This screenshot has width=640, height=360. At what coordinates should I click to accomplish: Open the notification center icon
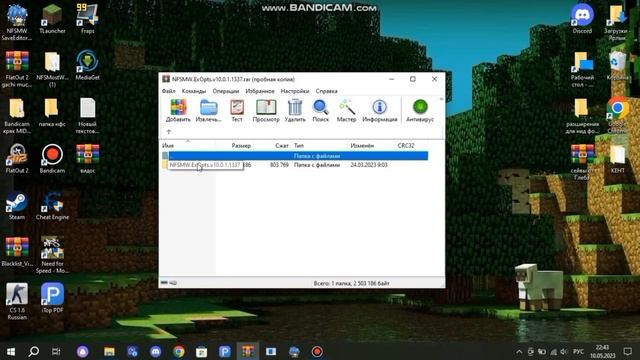pyautogui.click(x=628, y=351)
